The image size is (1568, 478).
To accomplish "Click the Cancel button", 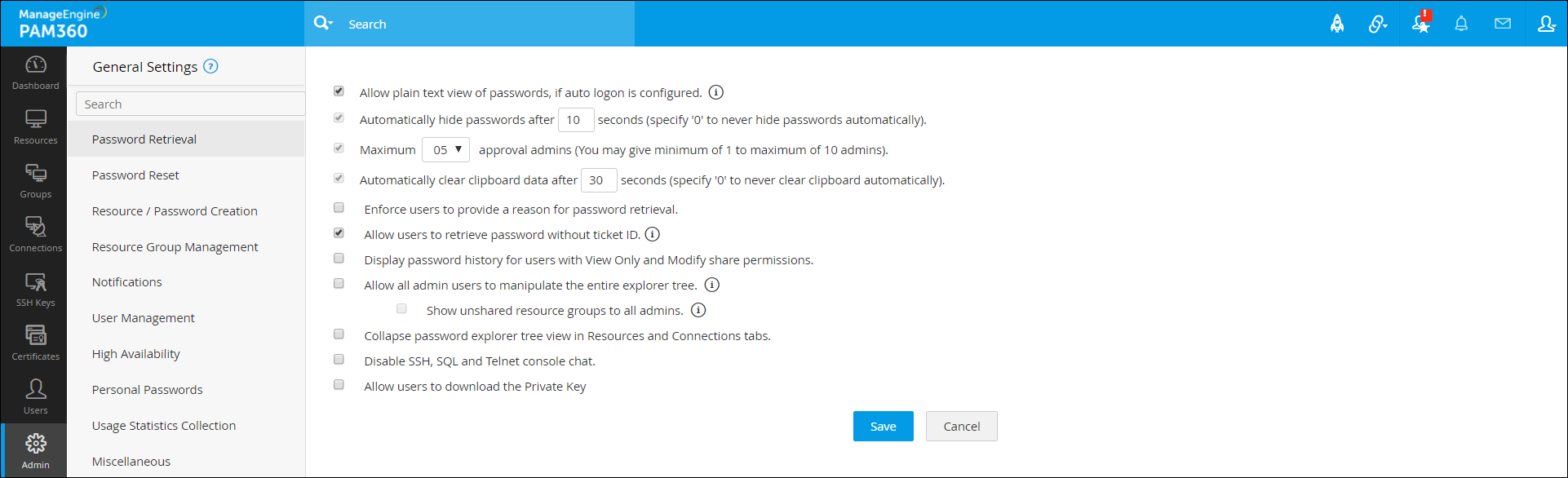I will pyautogui.click(x=961, y=426).
